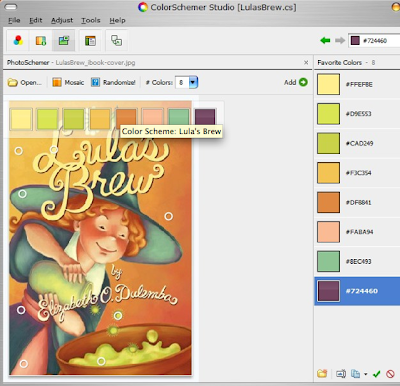Close the PhotoSchemer panel
400x386 pixels.
tap(306, 62)
